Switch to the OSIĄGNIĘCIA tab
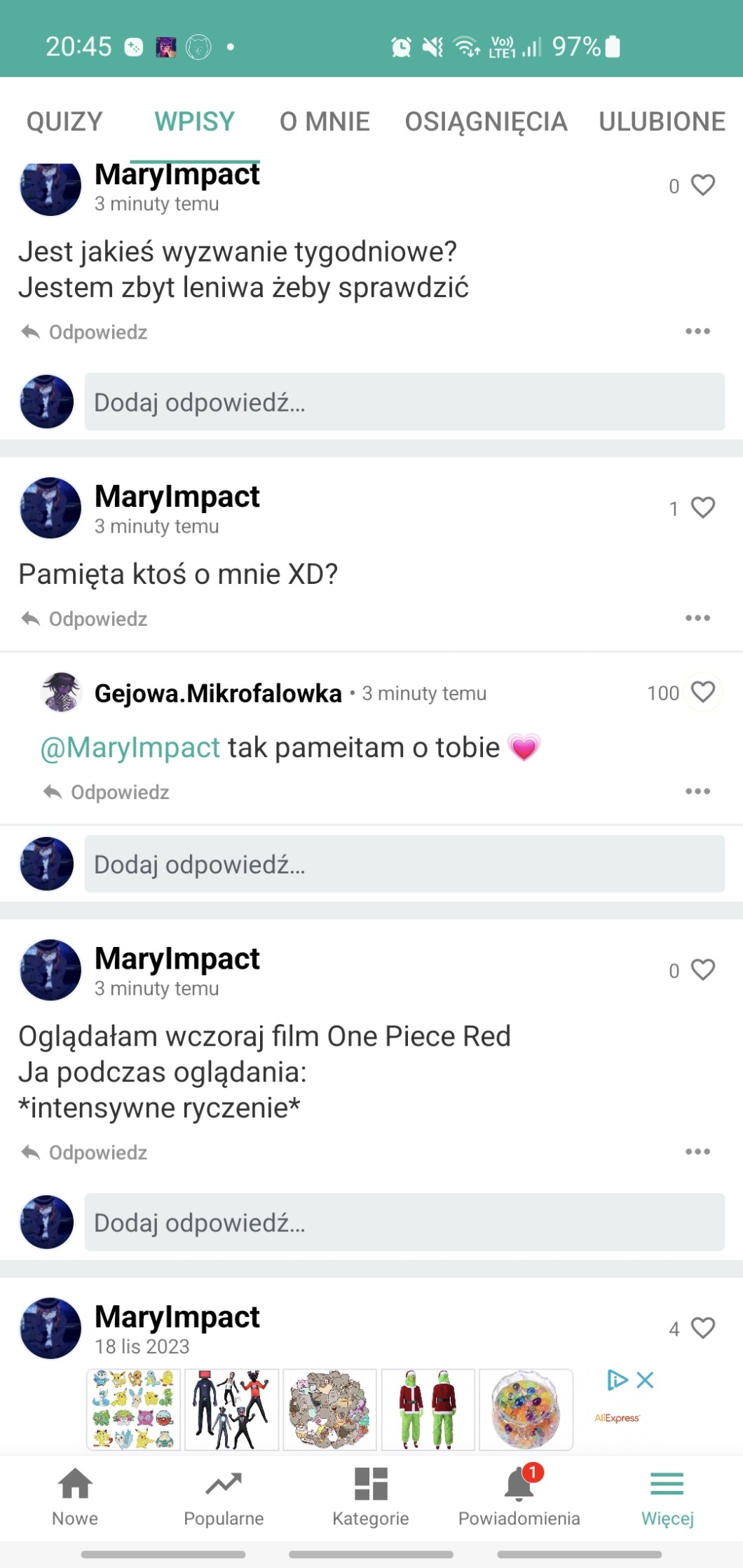Screen dimensions: 743x1568 pos(486,121)
